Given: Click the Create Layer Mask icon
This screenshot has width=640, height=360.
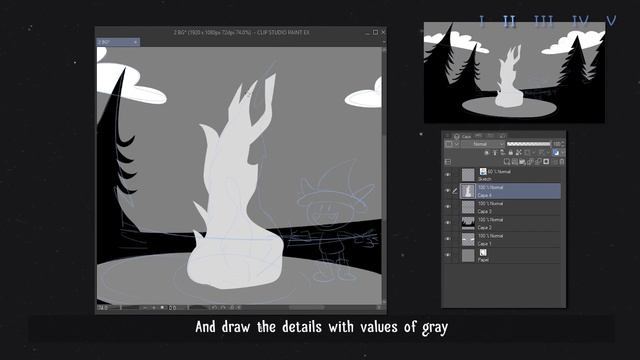Looking at the screenshot, I should (546, 162).
